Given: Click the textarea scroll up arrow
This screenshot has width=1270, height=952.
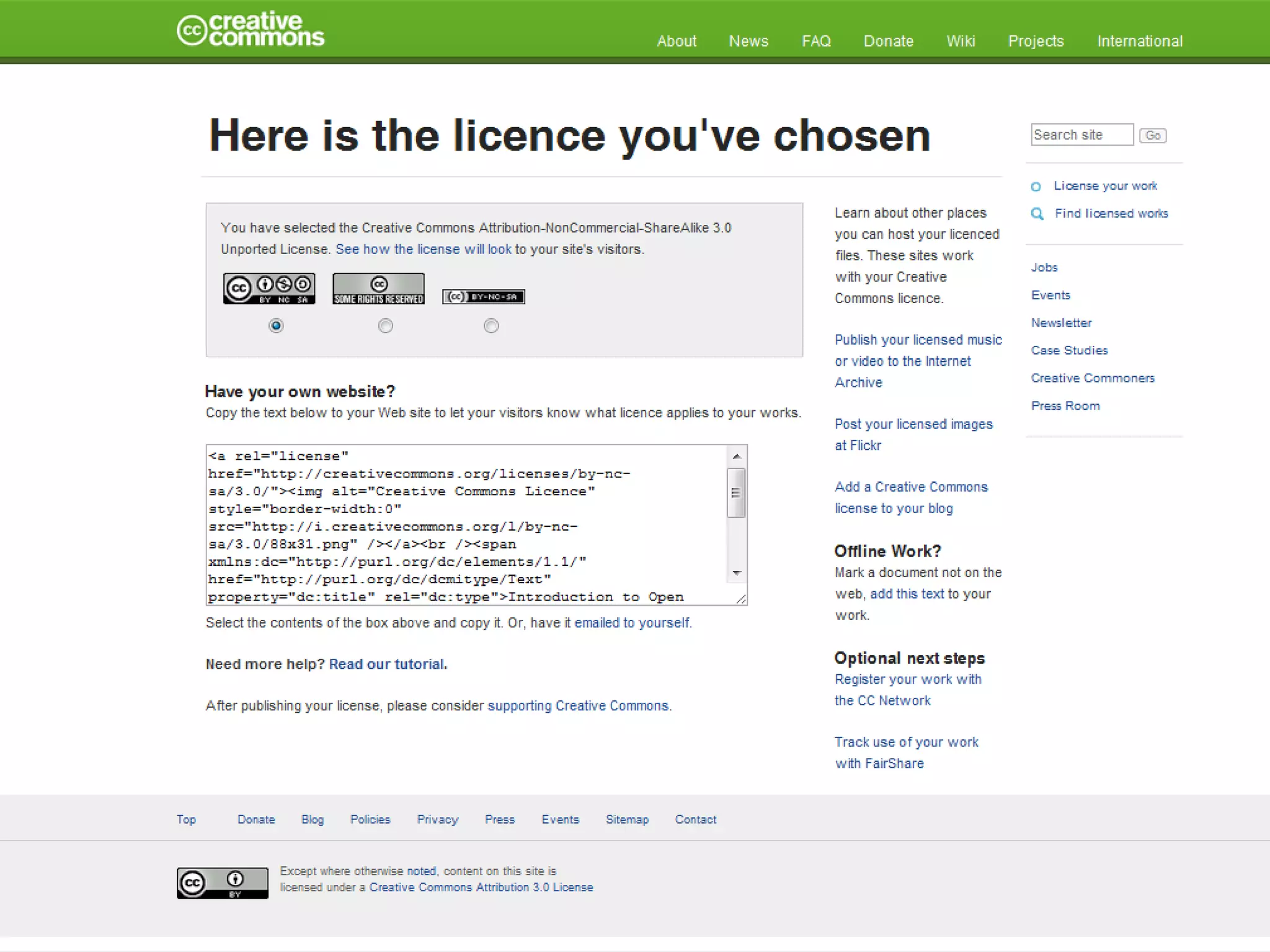Looking at the screenshot, I should [737, 456].
